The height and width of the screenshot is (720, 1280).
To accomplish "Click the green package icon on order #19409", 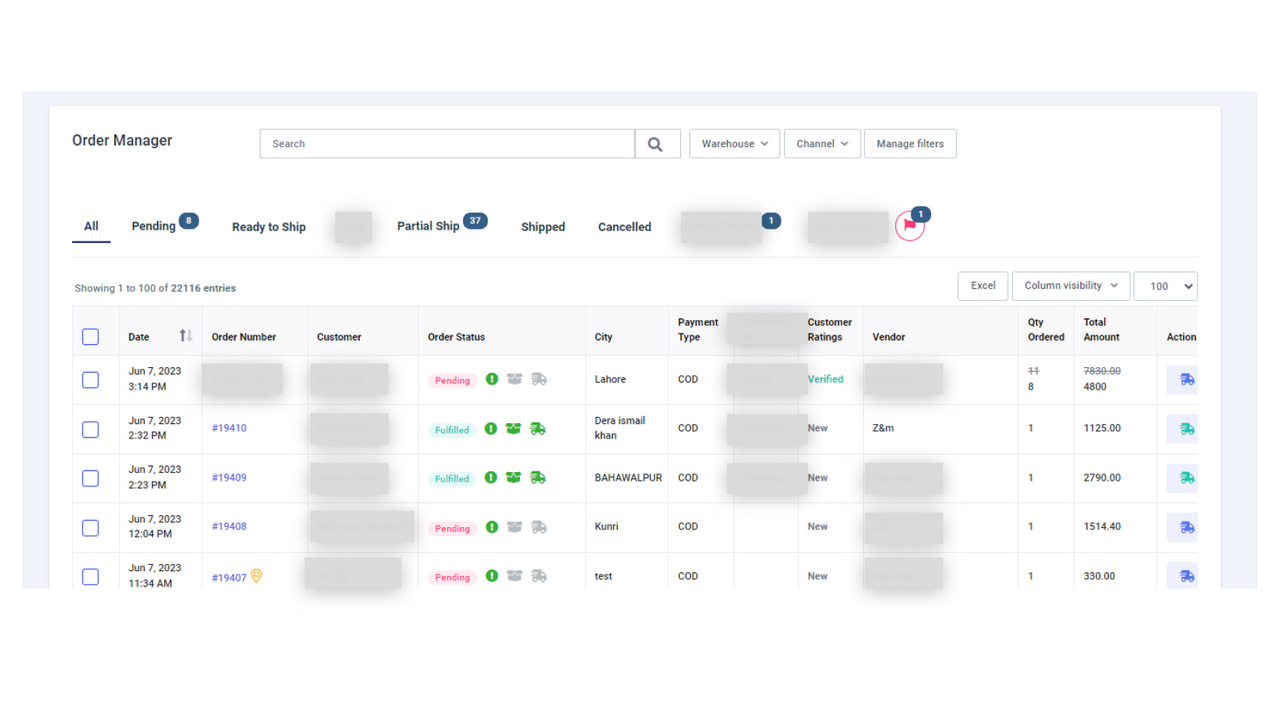I will (x=513, y=478).
